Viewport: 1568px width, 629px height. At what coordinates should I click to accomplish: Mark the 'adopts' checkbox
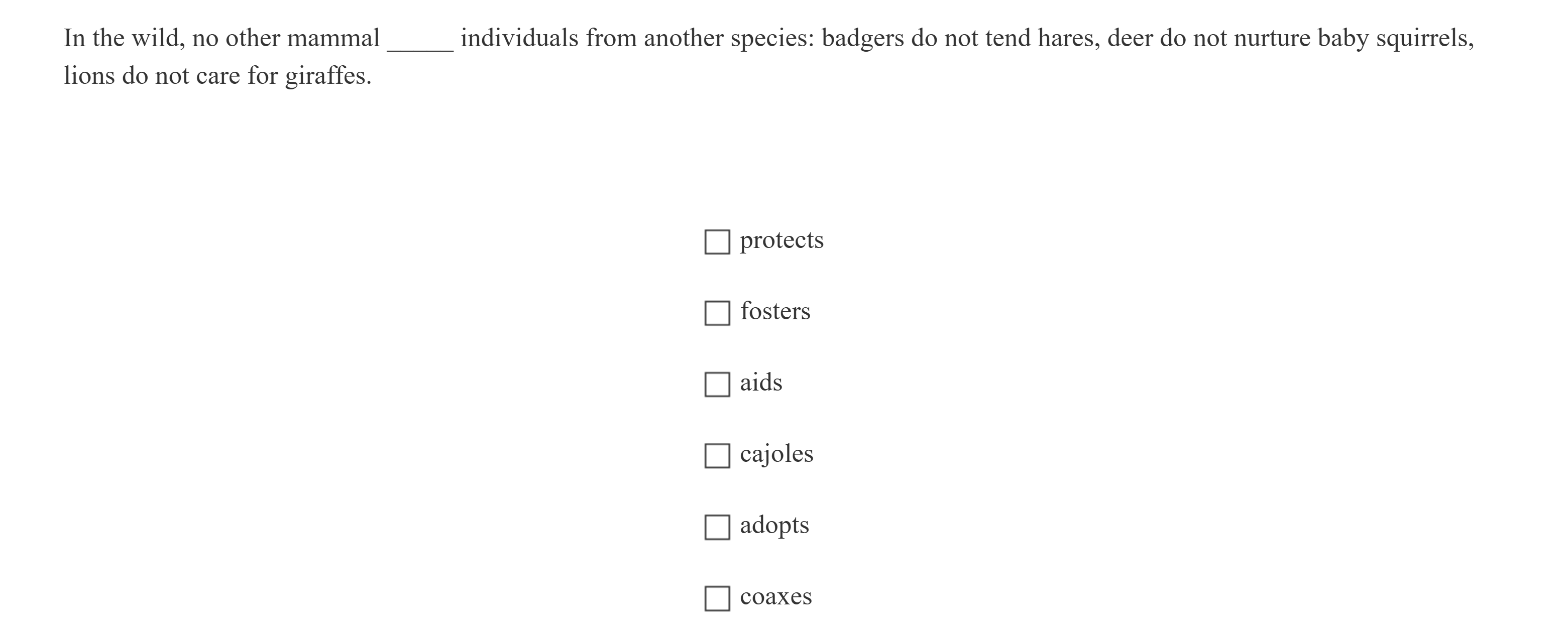pos(717,527)
